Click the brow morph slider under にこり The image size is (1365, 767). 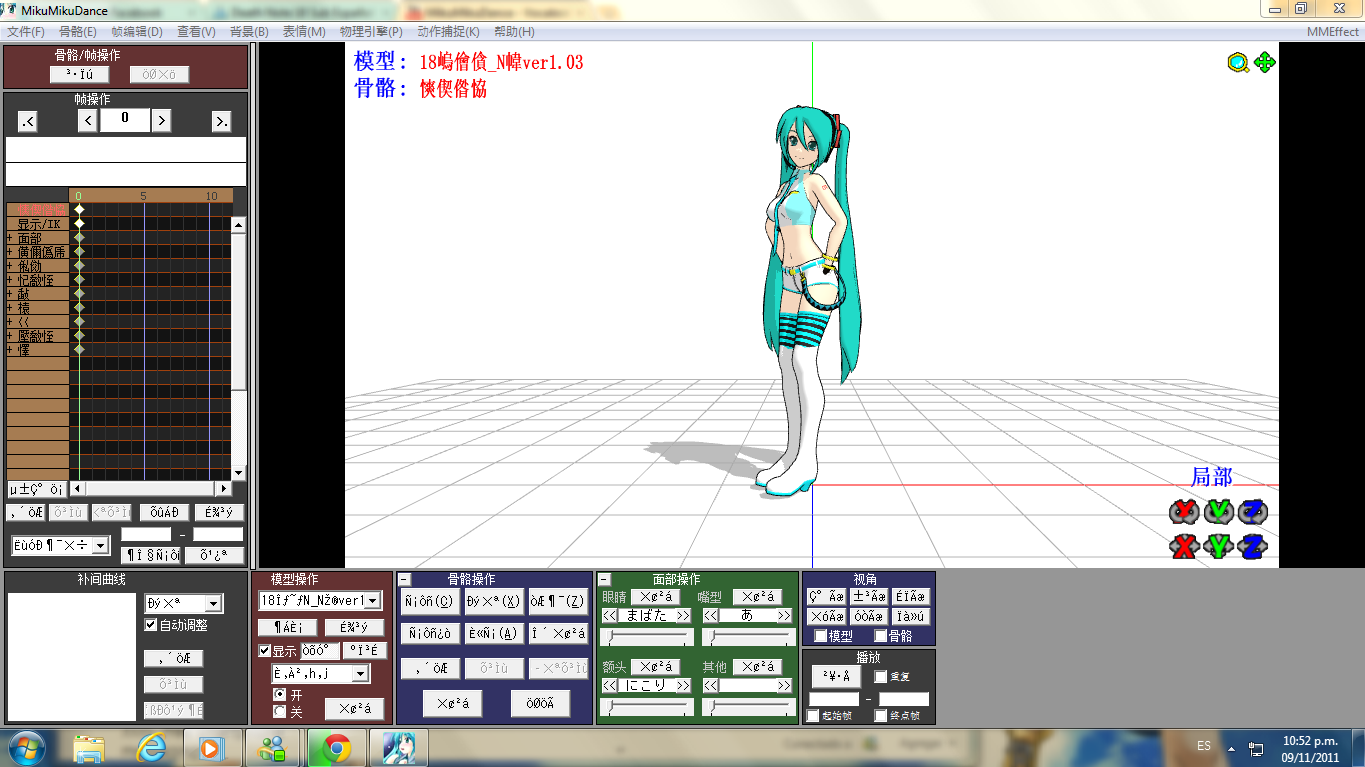tap(646, 707)
